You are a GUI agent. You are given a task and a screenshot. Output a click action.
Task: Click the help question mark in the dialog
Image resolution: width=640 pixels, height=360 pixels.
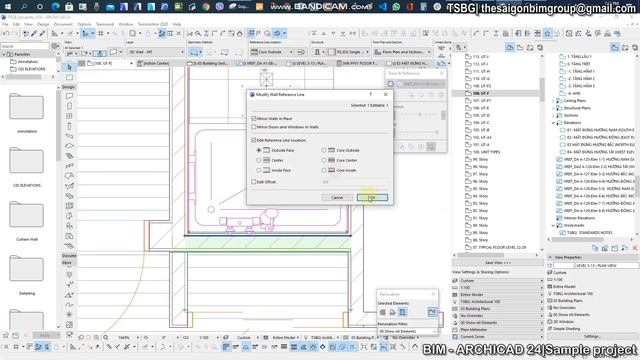(371, 94)
